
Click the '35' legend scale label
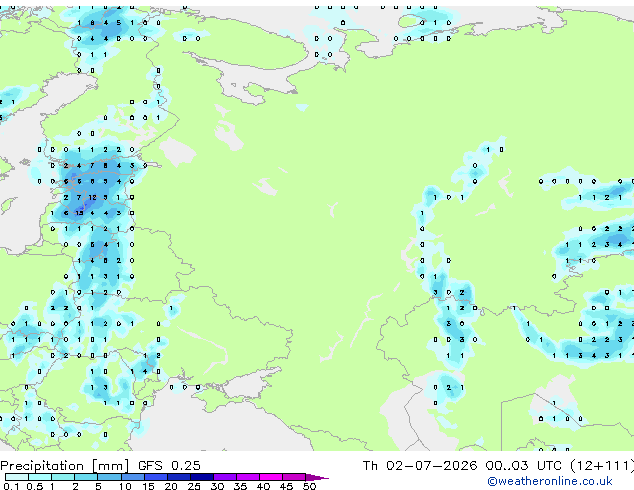point(240,486)
